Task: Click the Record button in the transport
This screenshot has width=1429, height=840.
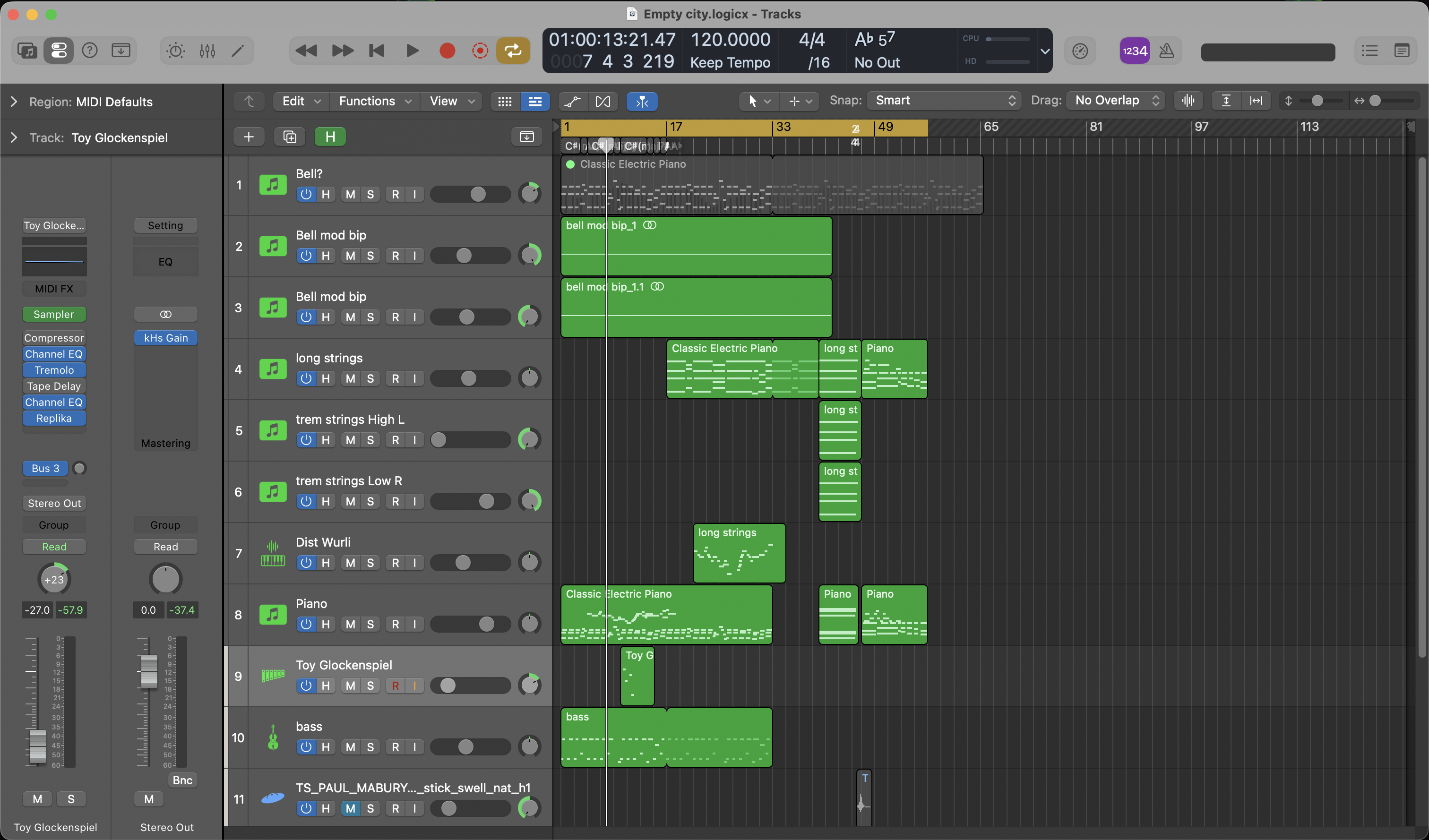Action: 447,51
